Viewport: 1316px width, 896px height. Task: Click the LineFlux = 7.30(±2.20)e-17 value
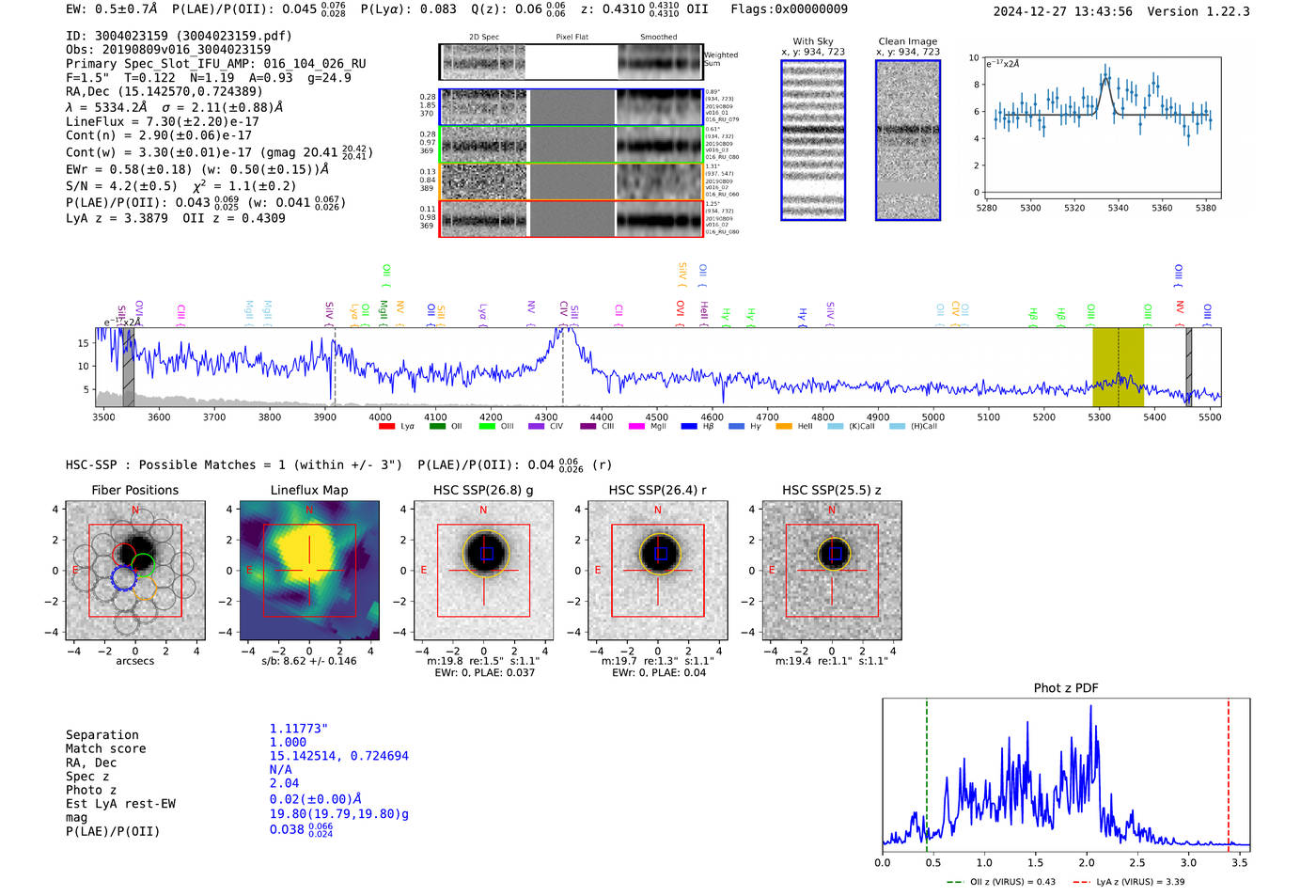click(x=176, y=121)
